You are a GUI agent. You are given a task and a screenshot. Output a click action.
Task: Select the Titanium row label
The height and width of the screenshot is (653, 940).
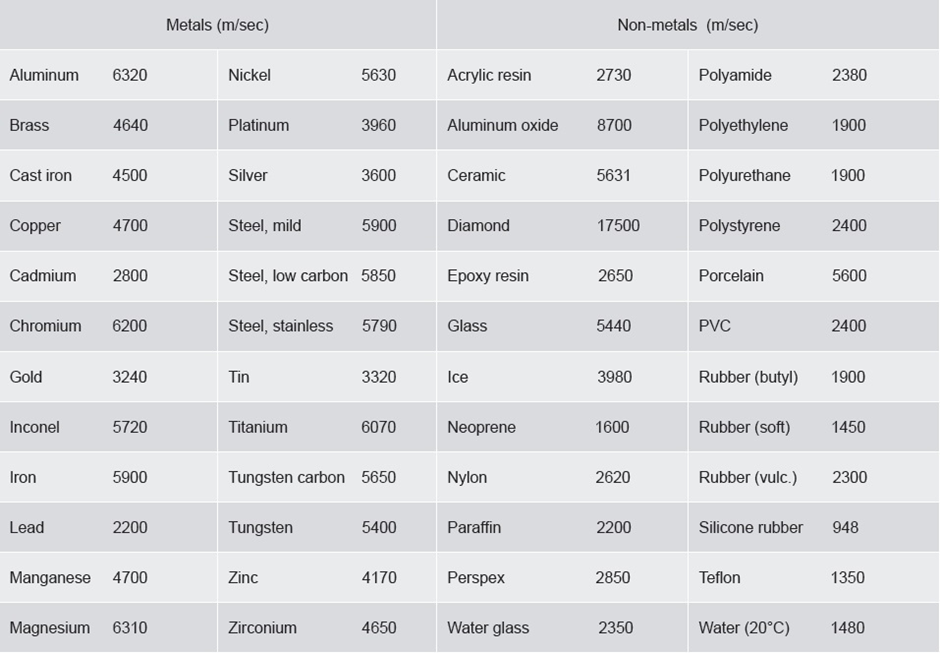(257, 427)
